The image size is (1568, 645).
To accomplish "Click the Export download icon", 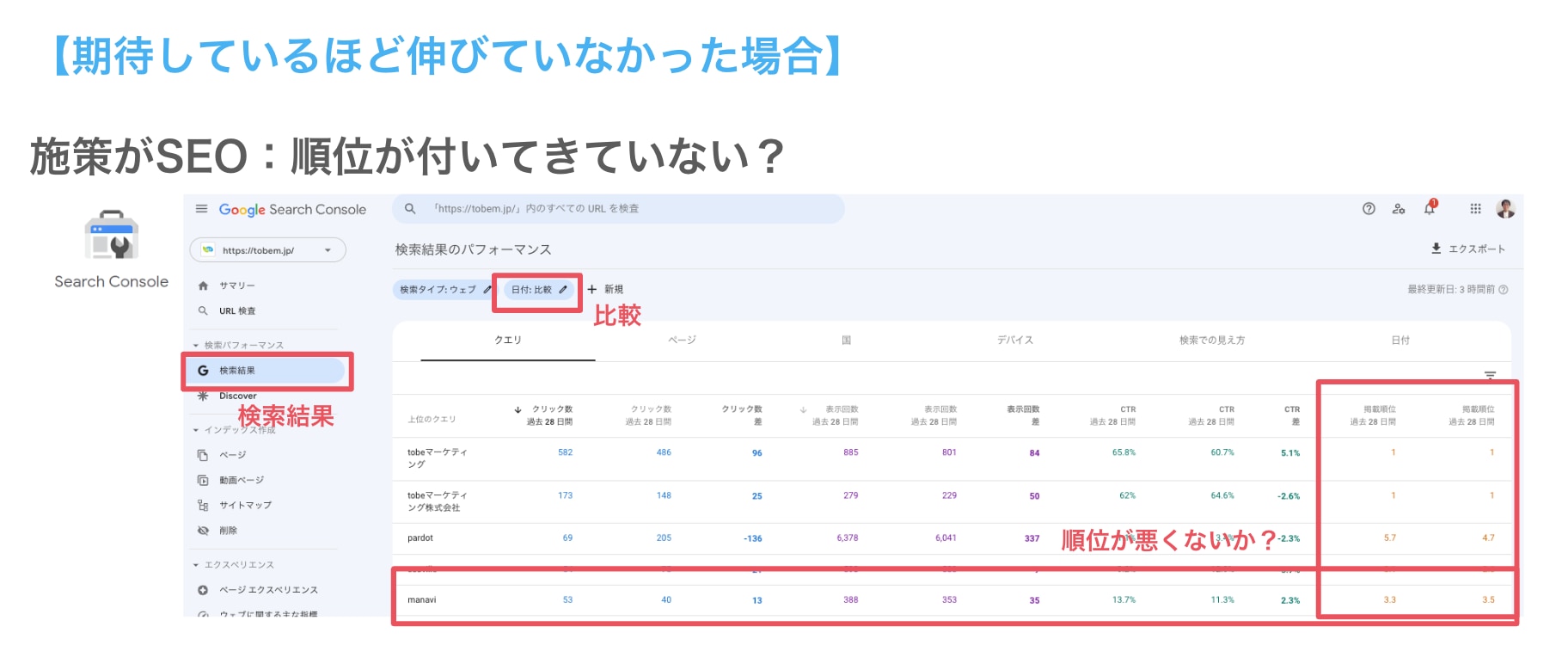I will point(1436,249).
